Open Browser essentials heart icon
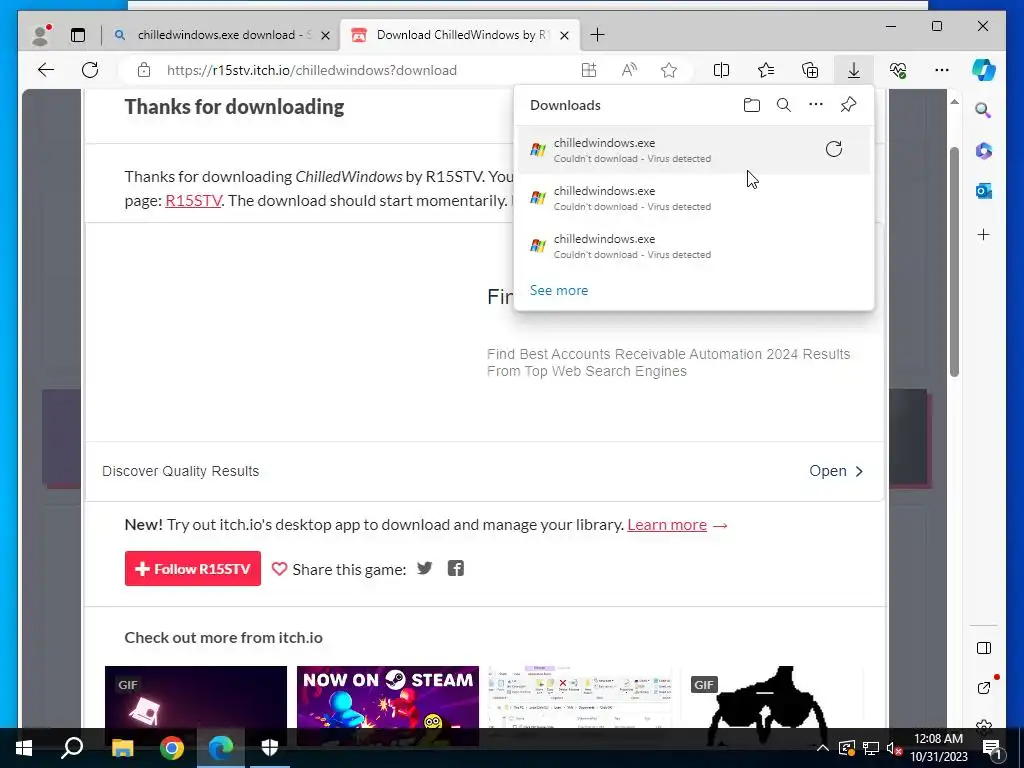 point(898,70)
